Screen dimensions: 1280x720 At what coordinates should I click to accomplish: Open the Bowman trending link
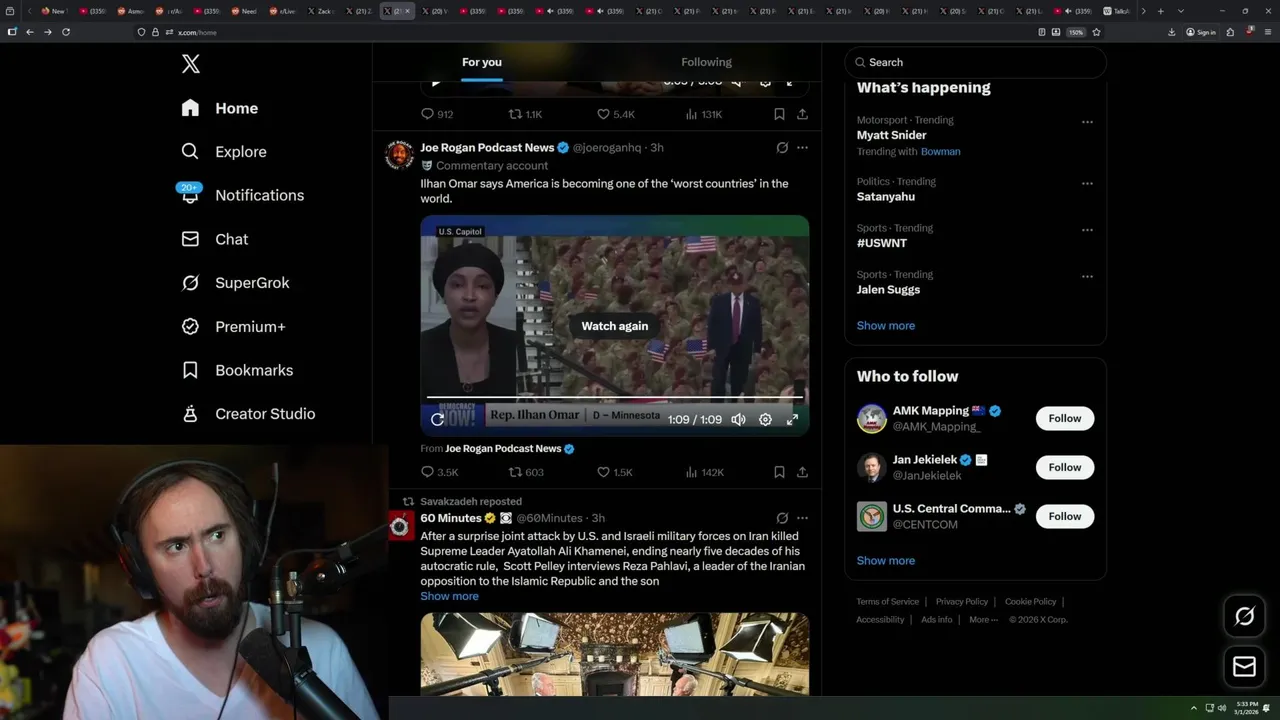click(x=940, y=152)
